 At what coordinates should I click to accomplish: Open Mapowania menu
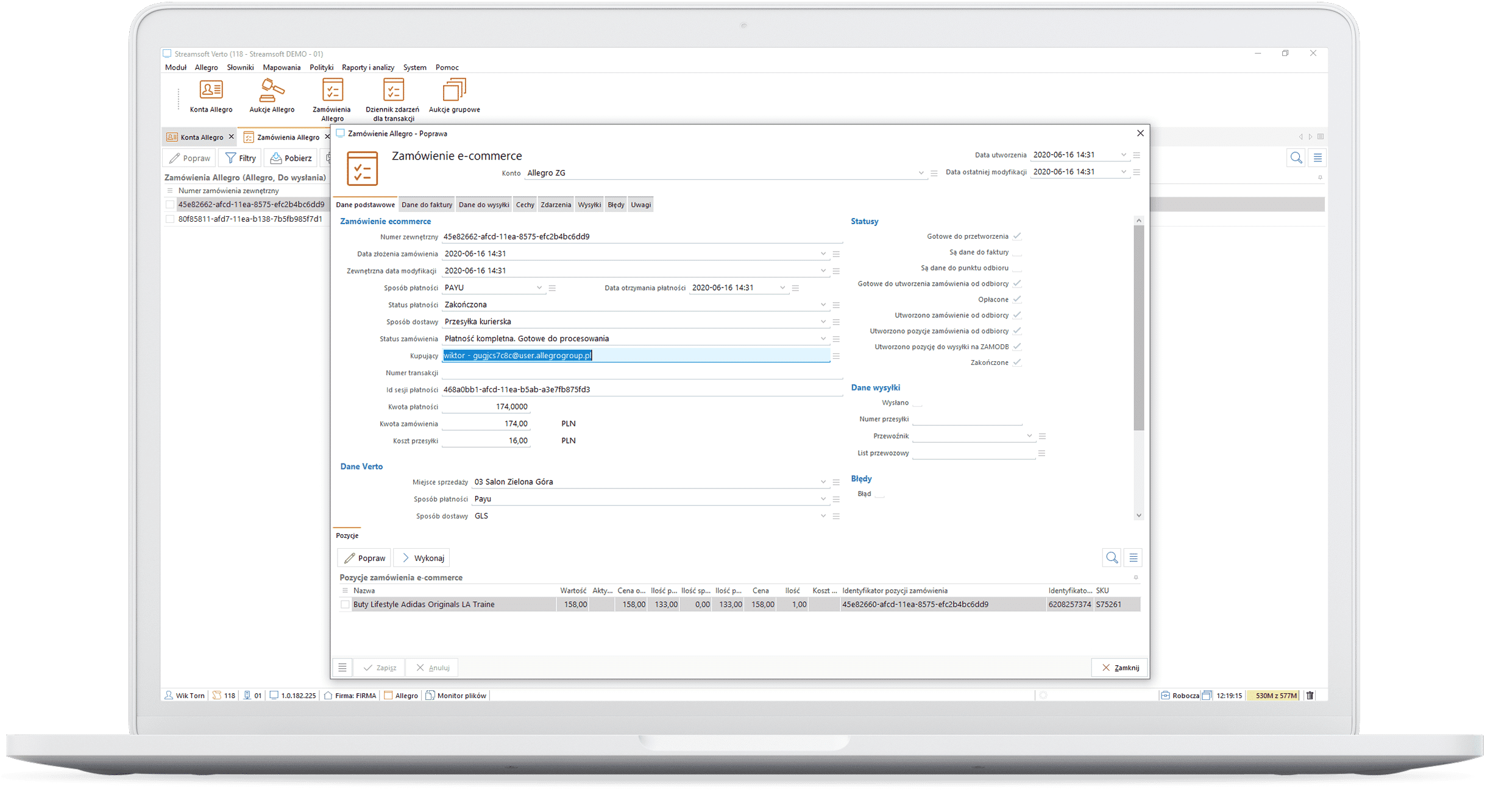282,68
